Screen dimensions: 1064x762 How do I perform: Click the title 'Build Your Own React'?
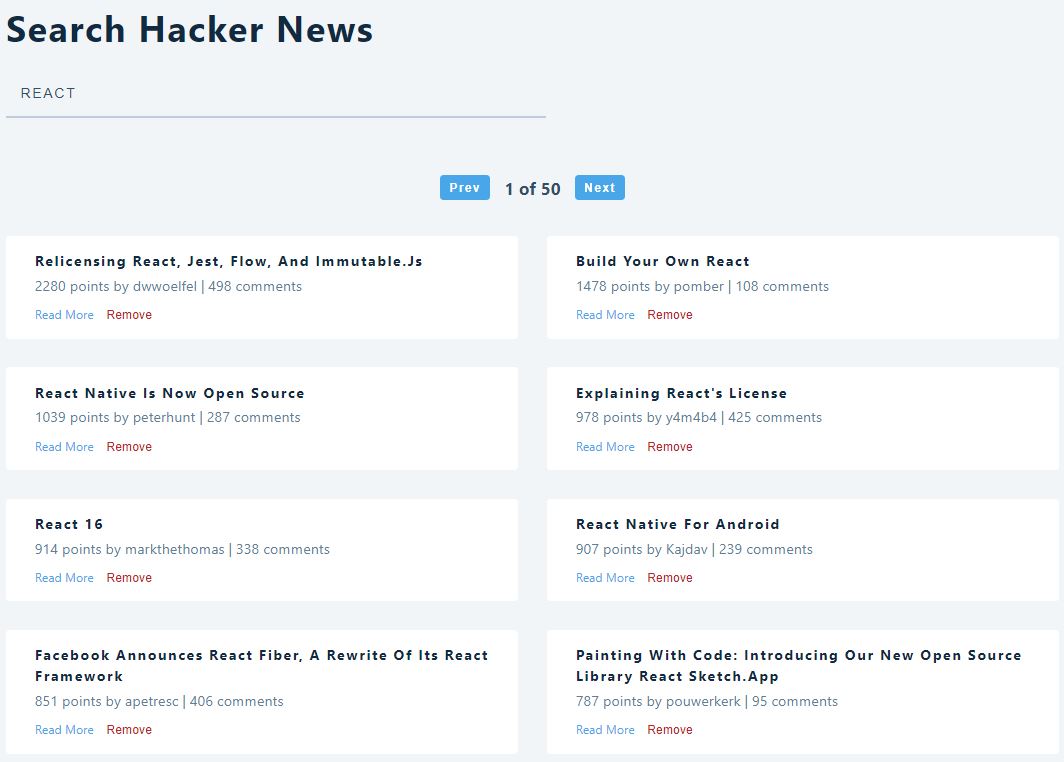click(x=663, y=261)
